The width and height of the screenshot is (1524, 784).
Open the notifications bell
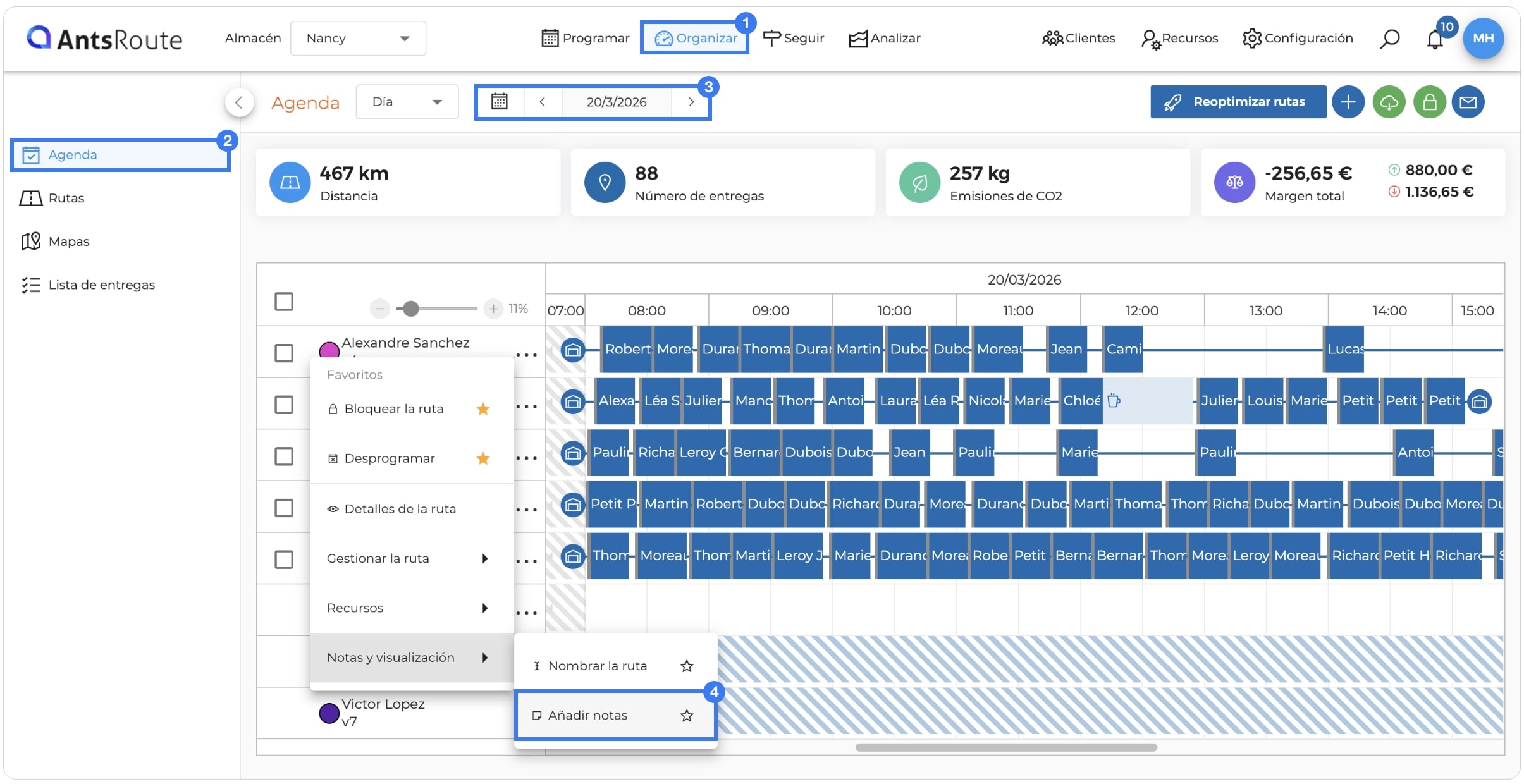pos(1435,39)
